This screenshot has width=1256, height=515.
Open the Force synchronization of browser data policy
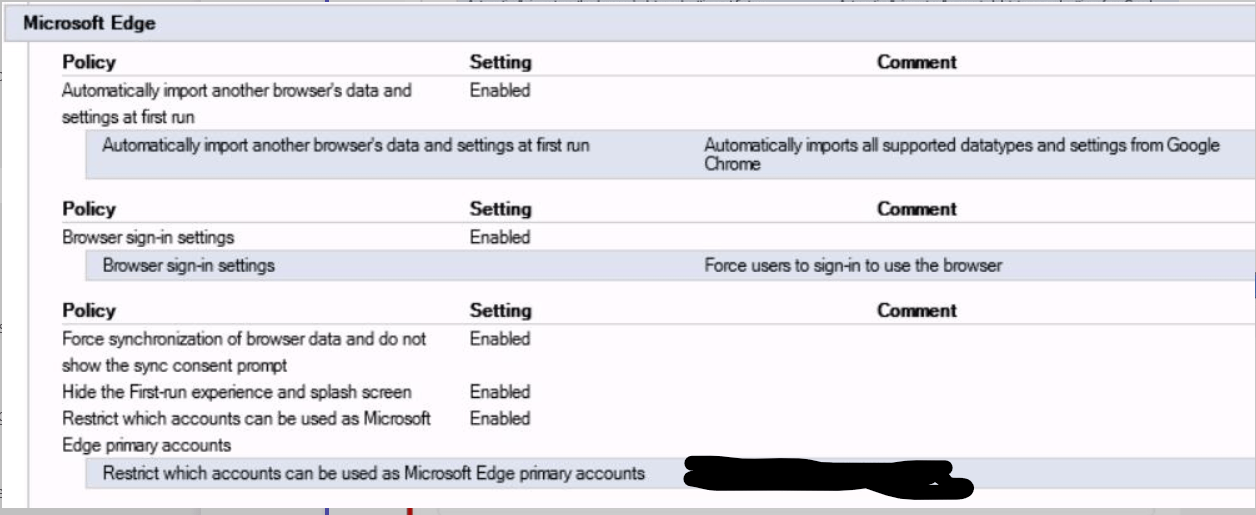coord(244,340)
